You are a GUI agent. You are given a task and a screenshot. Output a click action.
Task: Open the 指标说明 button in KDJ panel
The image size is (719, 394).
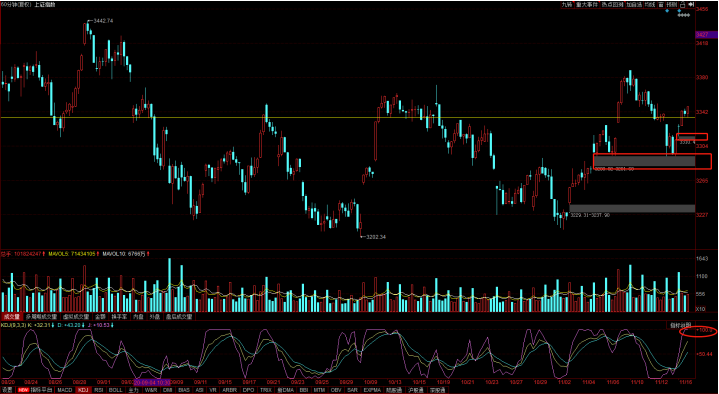coord(680,325)
